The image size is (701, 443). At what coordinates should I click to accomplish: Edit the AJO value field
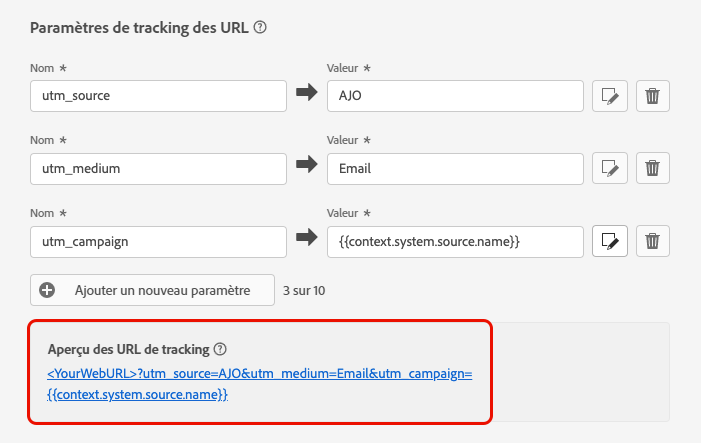click(455, 96)
